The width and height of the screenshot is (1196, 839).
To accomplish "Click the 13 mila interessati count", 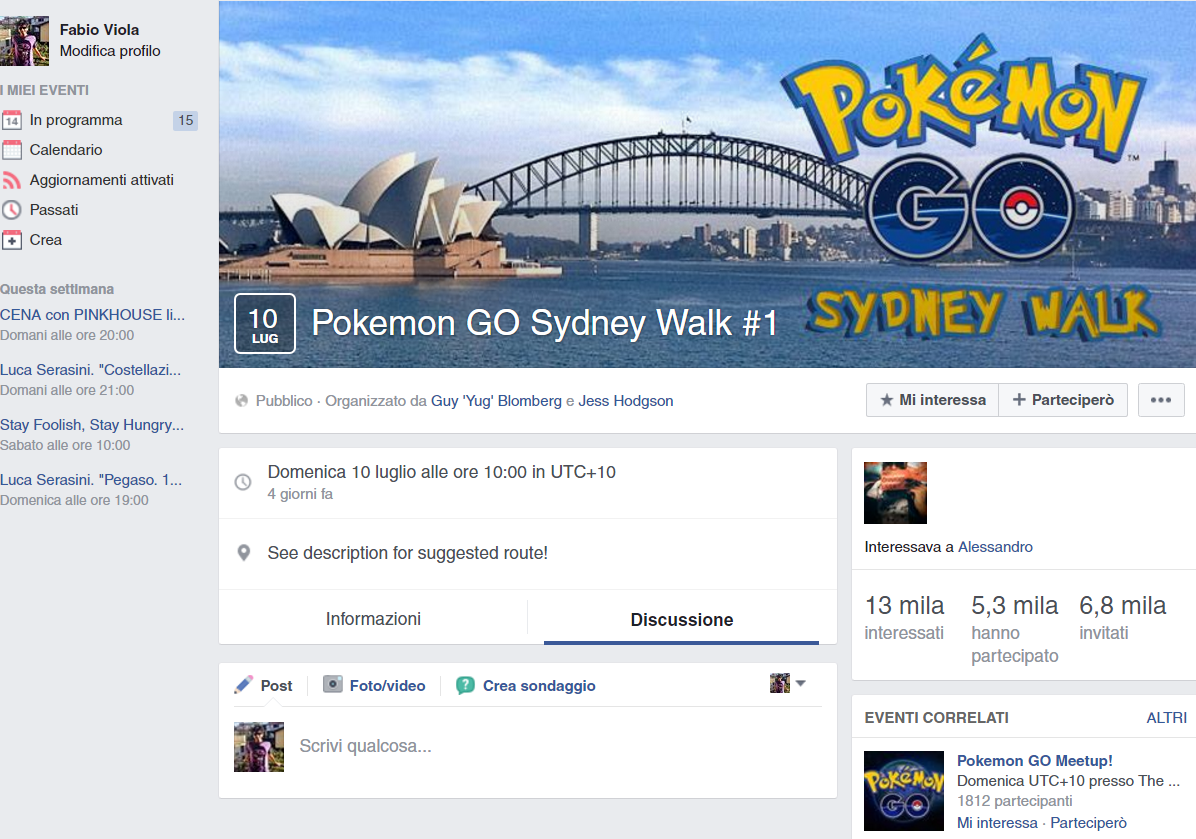I will (x=905, y=618).
